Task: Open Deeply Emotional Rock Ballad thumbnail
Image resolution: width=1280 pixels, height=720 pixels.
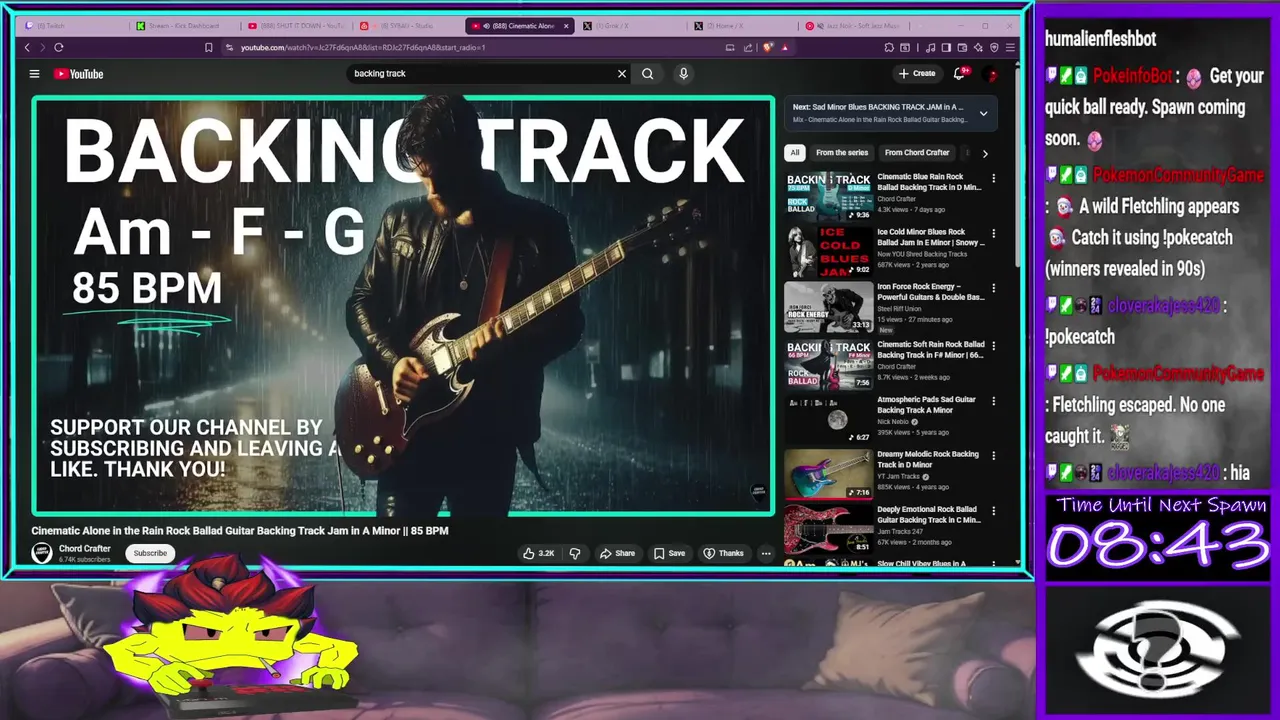Action: (x=829, y=530)
